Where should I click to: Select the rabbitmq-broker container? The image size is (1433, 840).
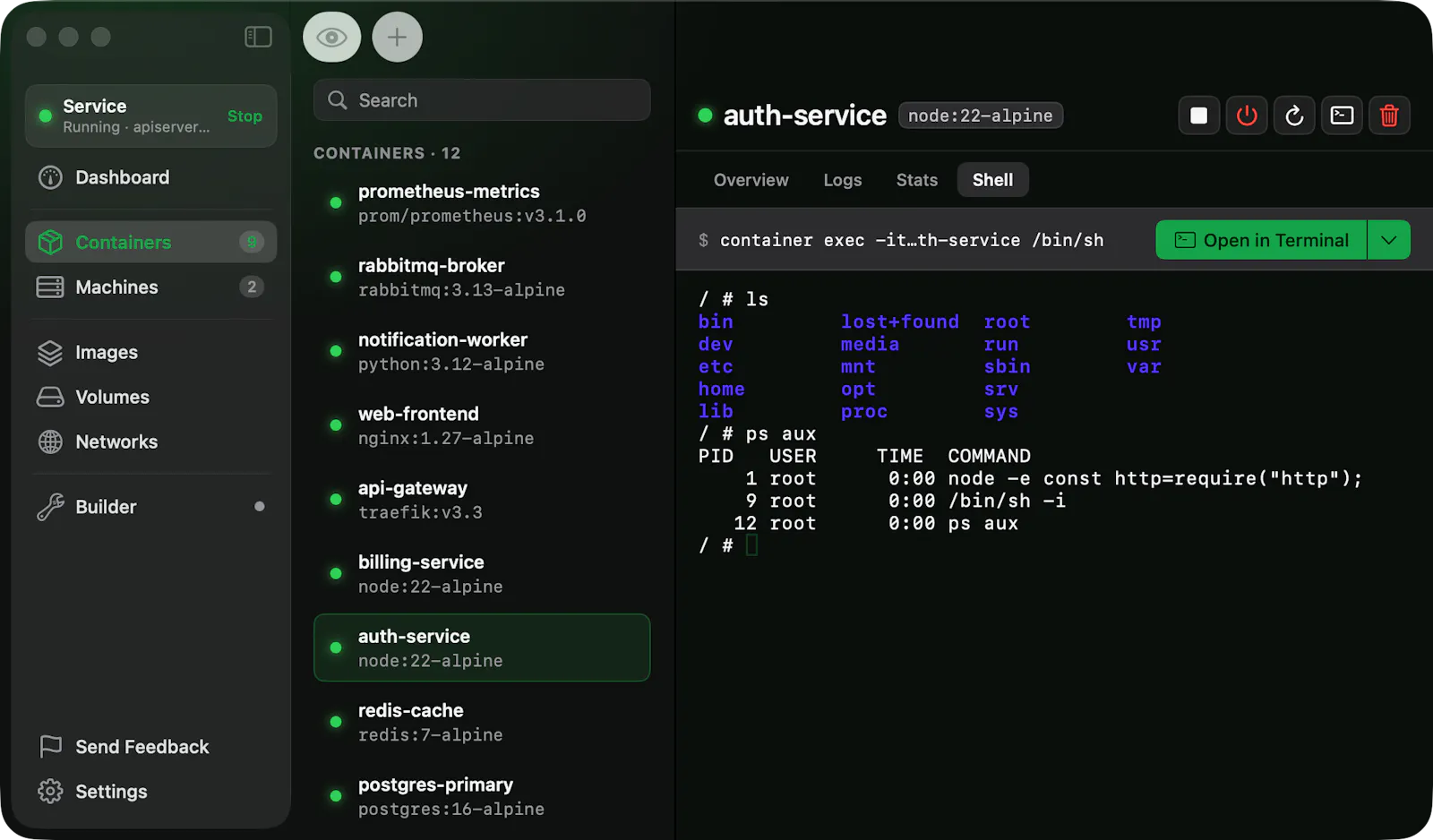click(482, 278)
